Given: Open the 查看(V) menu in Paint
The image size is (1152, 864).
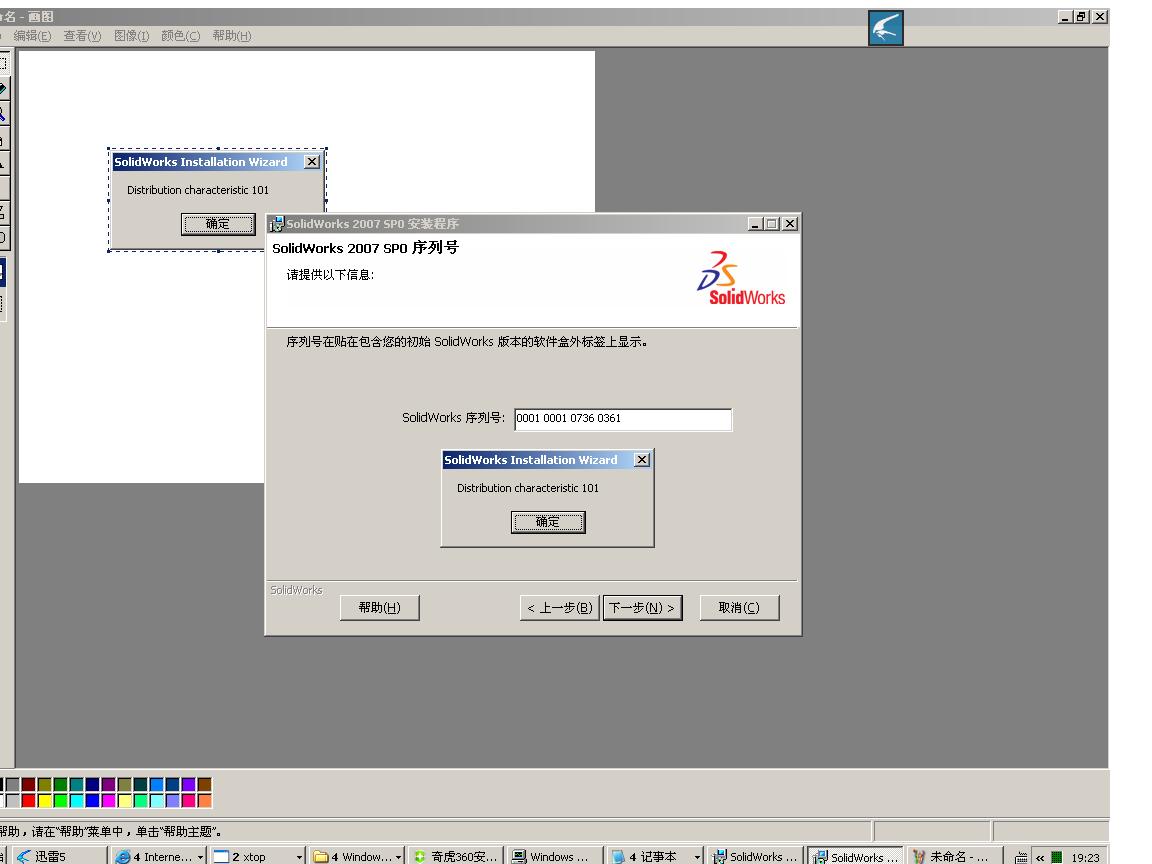Looking at the screenshot, I should click(x=82, y=35).
